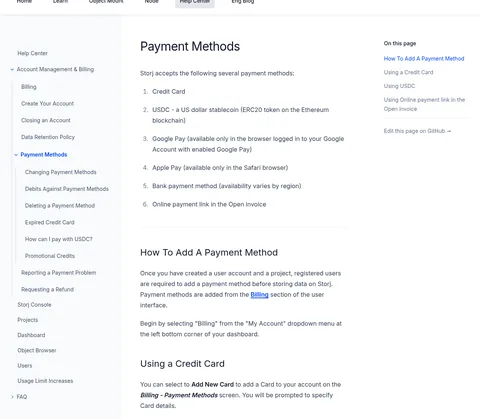Click italic Billing - Payment Methods text

point(179,395)
